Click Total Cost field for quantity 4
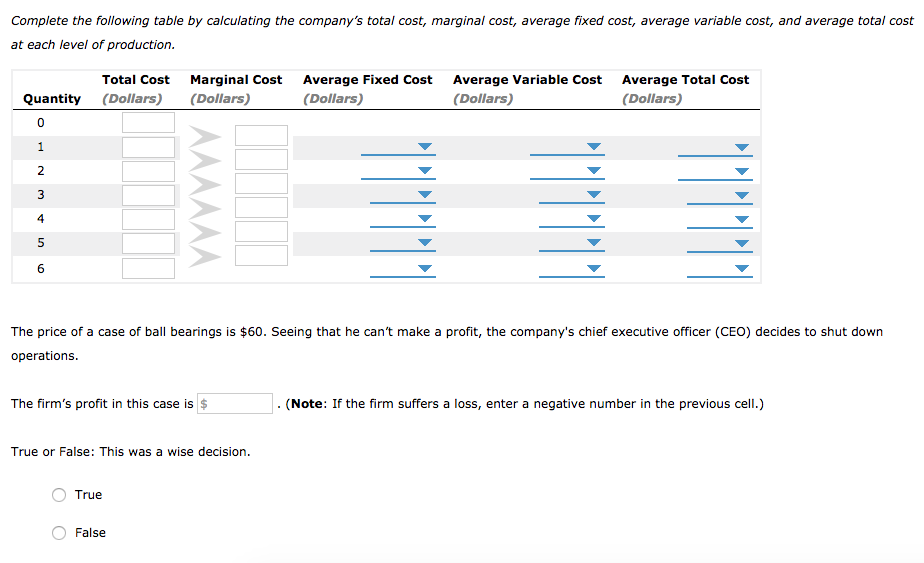The width and height of the screenshot is (924, 563). tap(148, 219)
